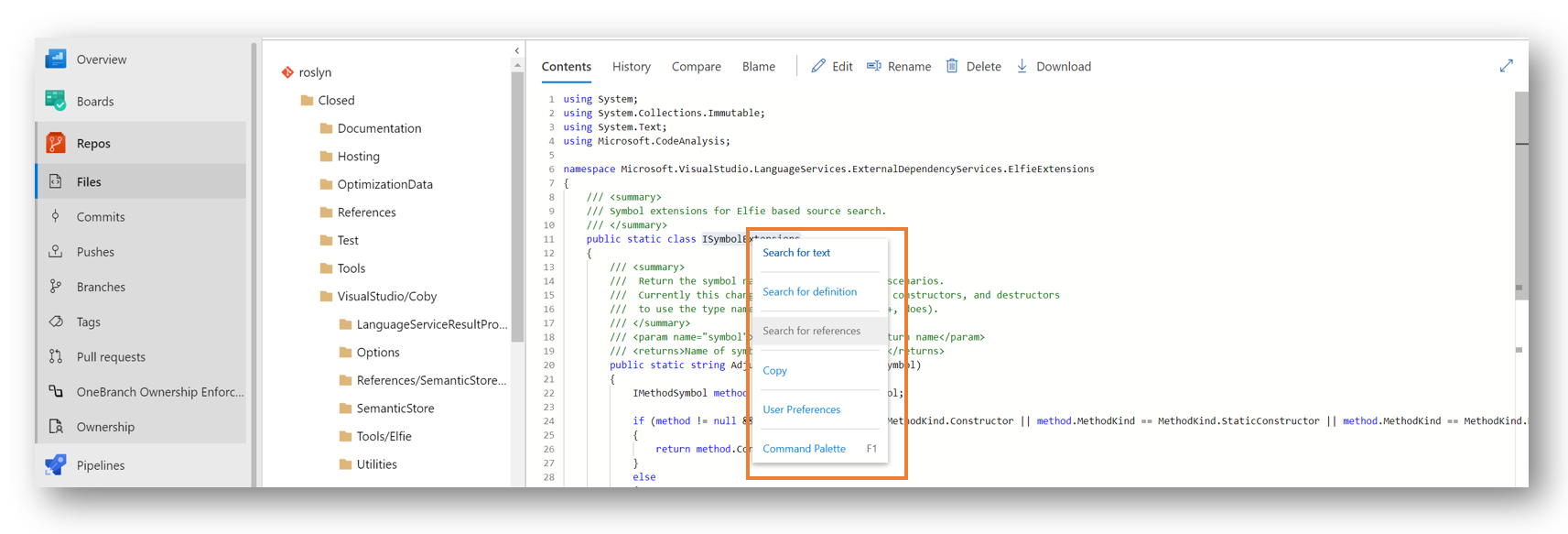Select Search for references menu item
Screen dimensions: 1568x534
click(x=811, y=331)
